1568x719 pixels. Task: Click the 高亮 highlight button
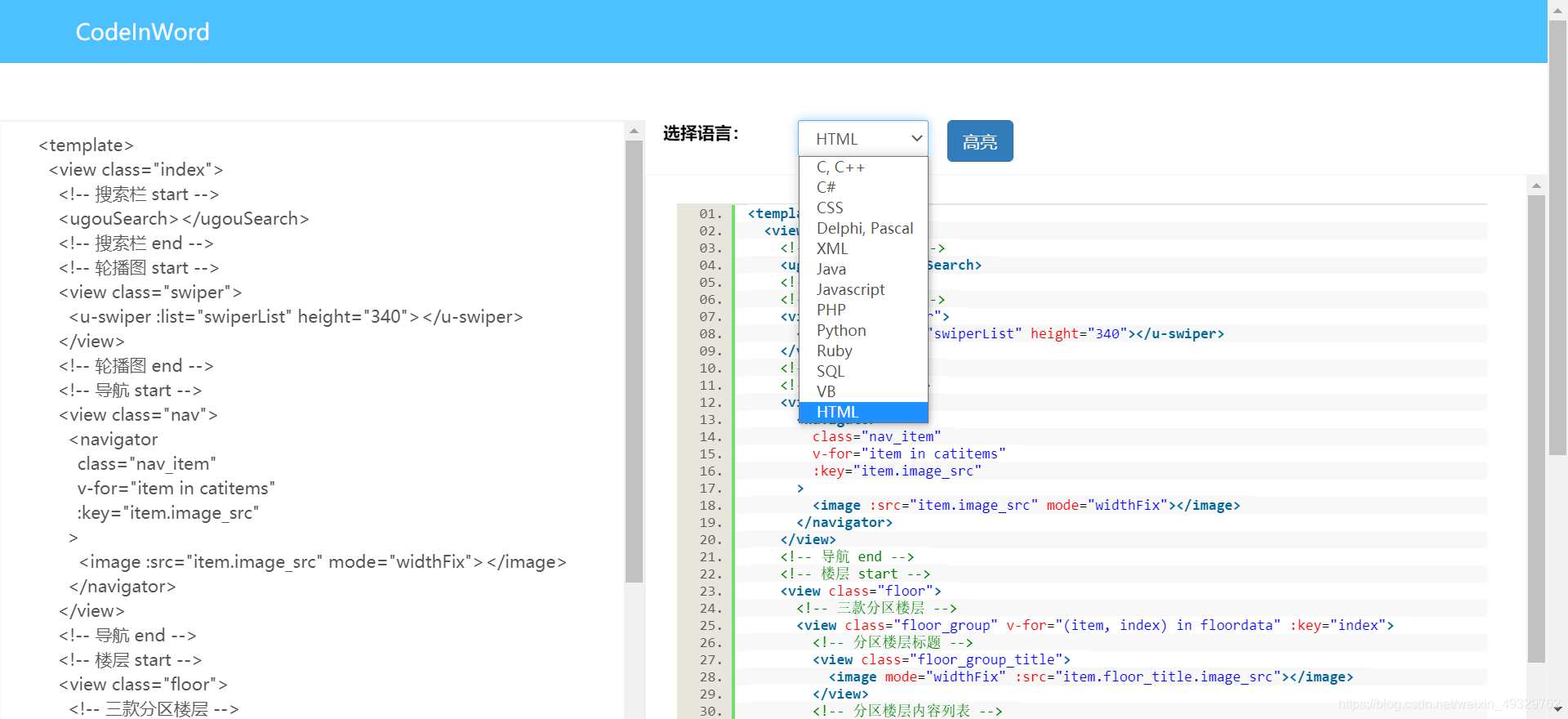980,141
